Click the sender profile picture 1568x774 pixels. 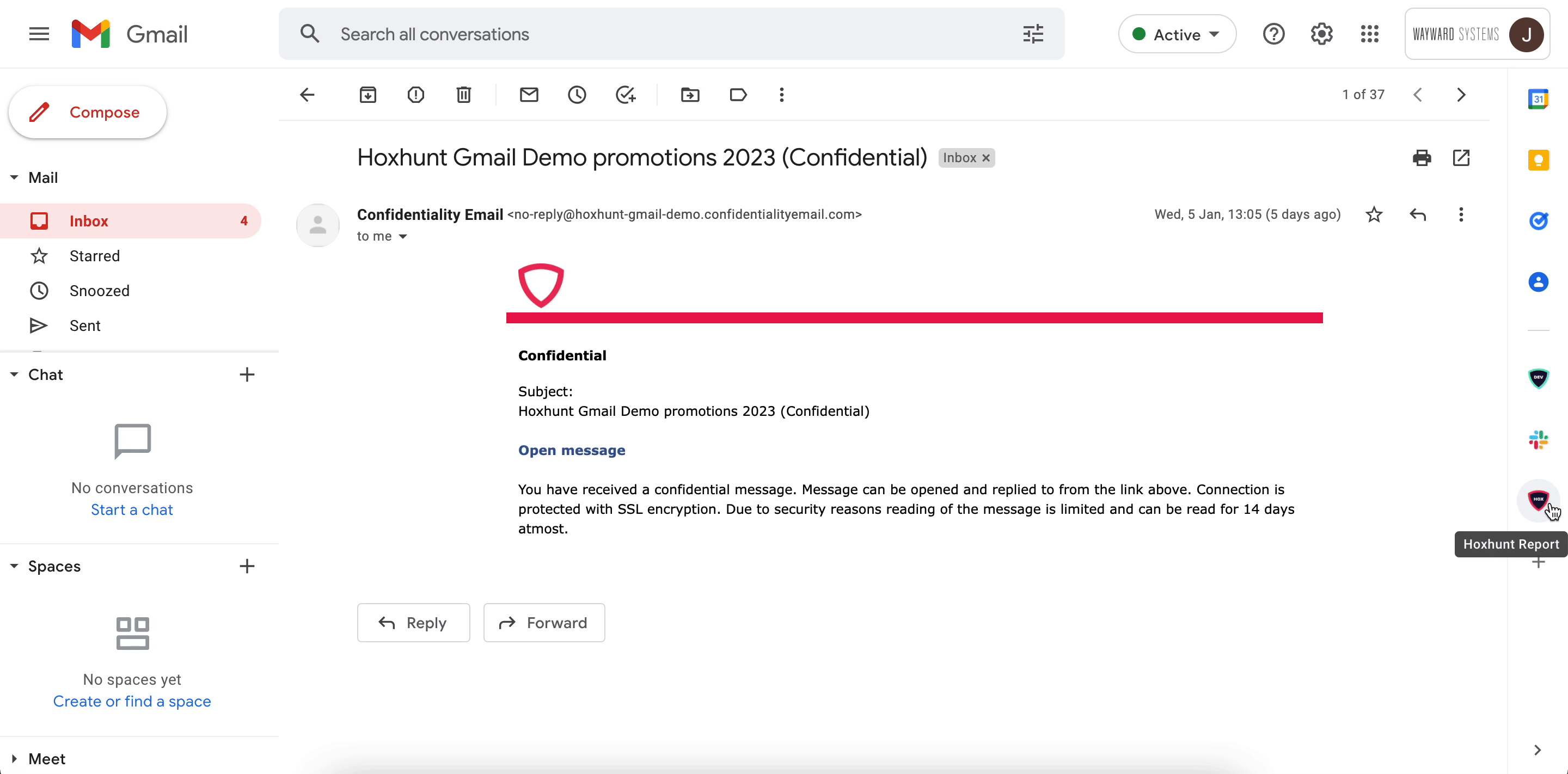click(318, 225)
